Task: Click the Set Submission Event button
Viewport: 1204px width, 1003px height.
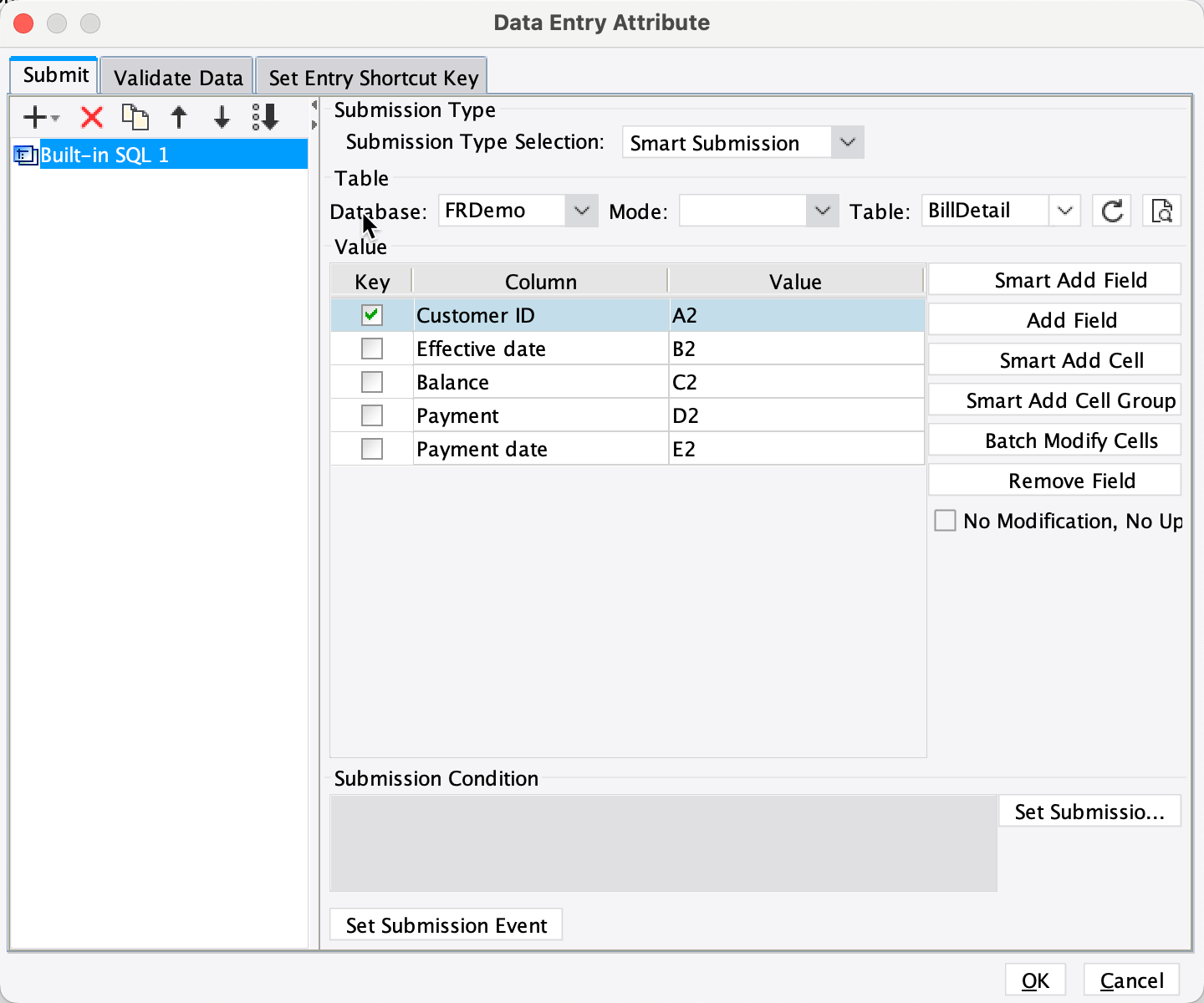Action: point(445,924)
